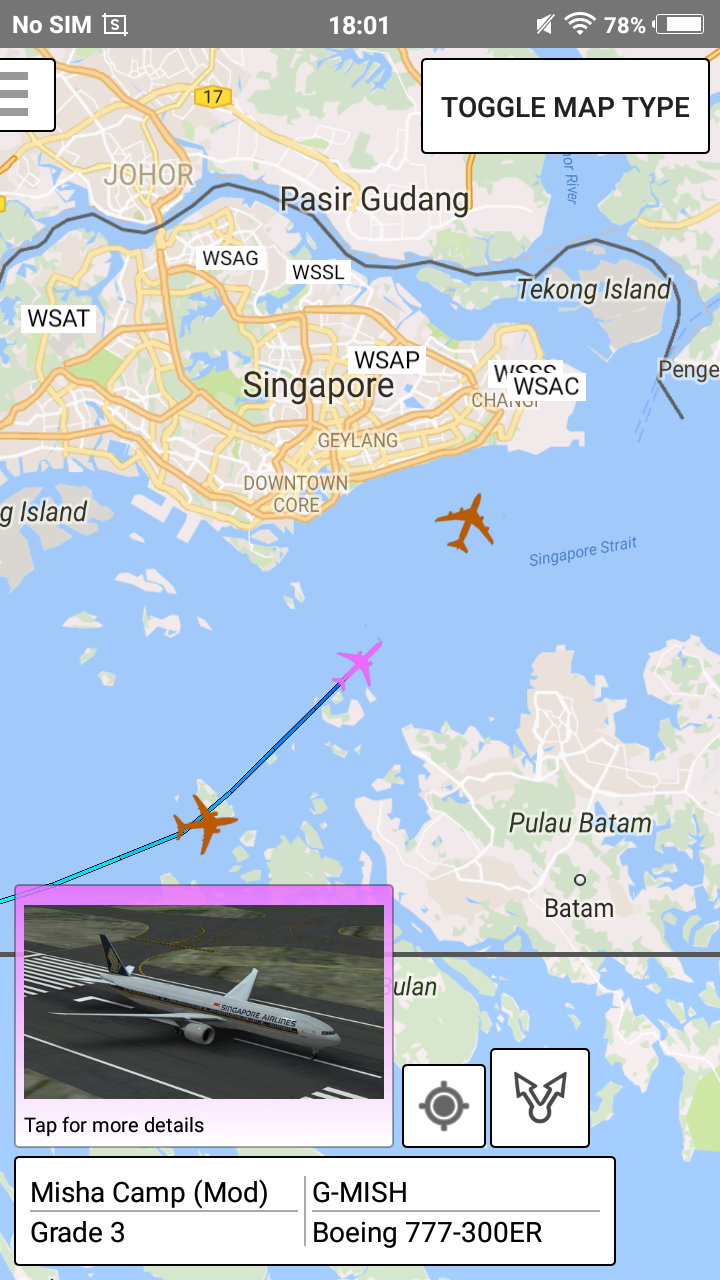Tap the flight path split-arrows icon

[x=540, y=1098]
